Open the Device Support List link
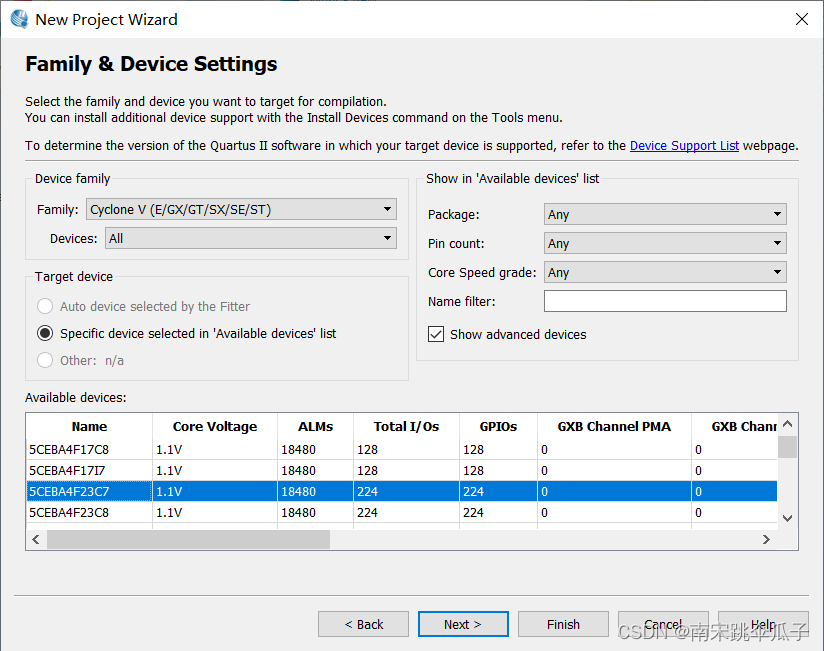This screenshot has width=824, height=651. pyautogui.click(x=684, y=146)
